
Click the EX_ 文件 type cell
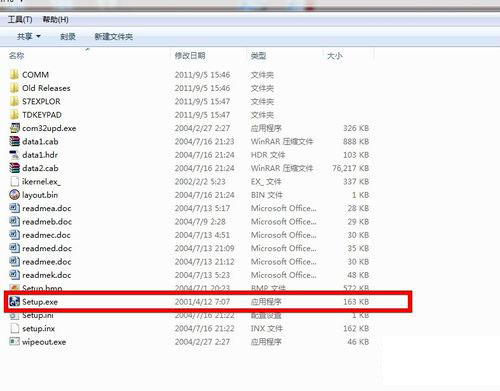point(266,182)
